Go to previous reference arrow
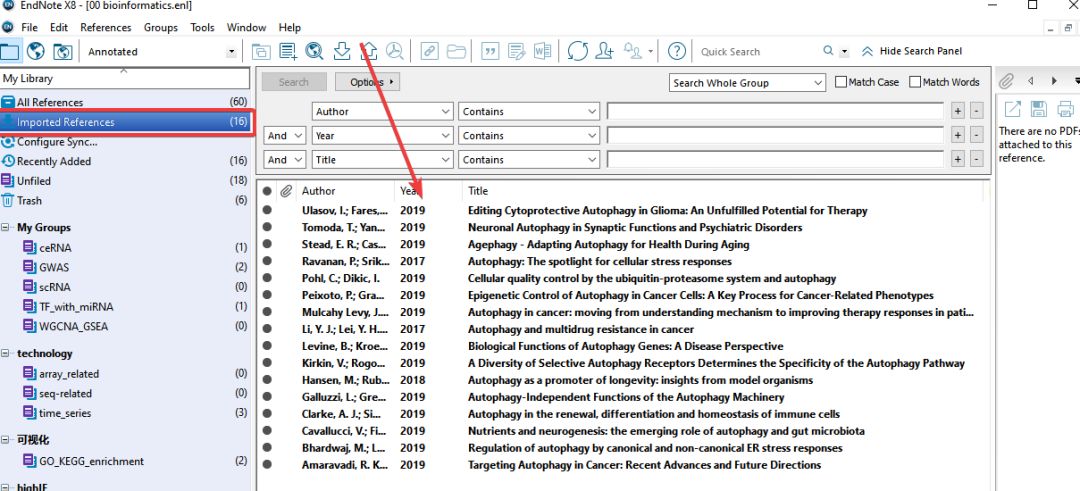This screenshot has height=491, width=1080. pyautogui.click(x=1030, y=81)
